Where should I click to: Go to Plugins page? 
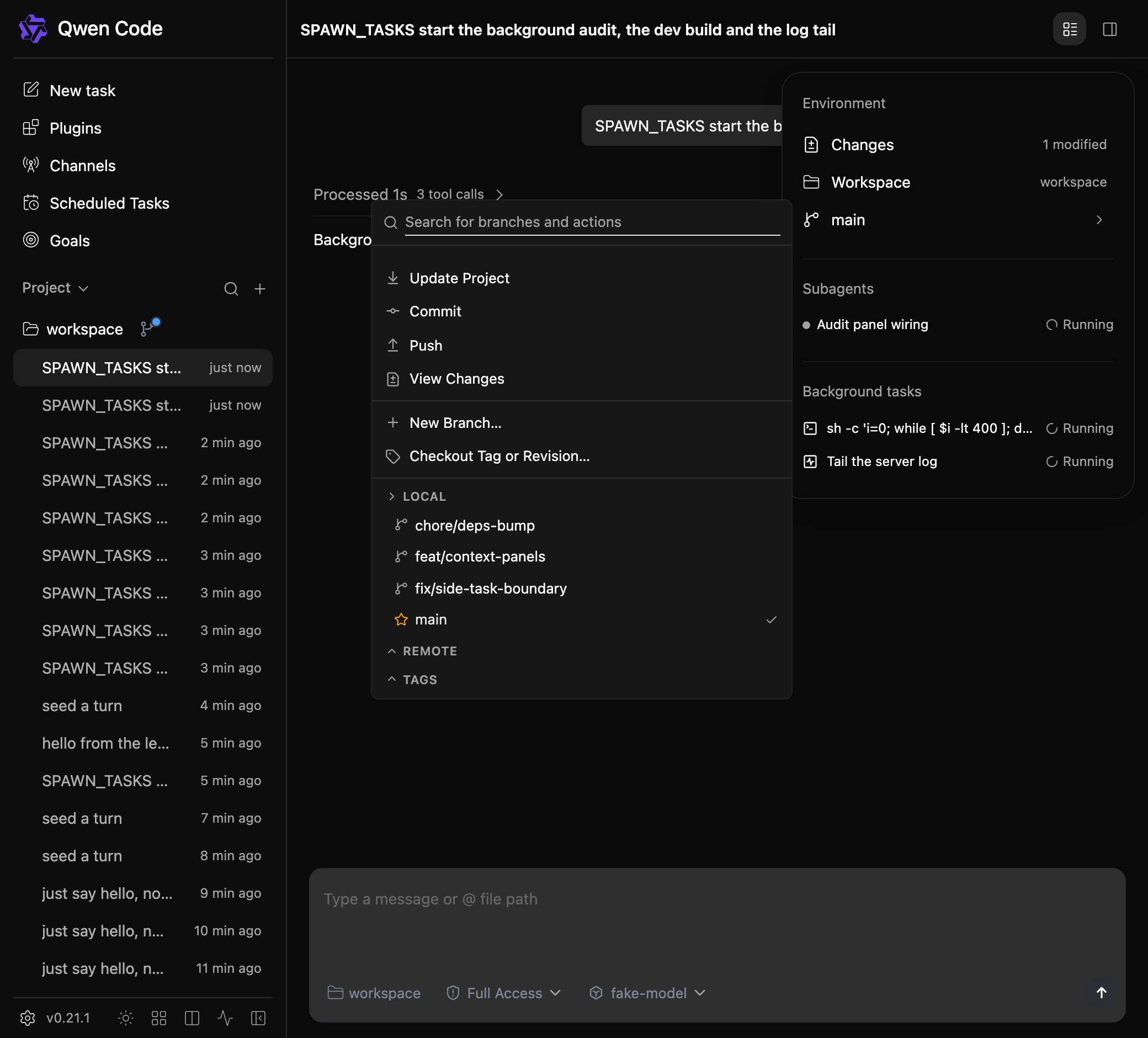(142, 128)
